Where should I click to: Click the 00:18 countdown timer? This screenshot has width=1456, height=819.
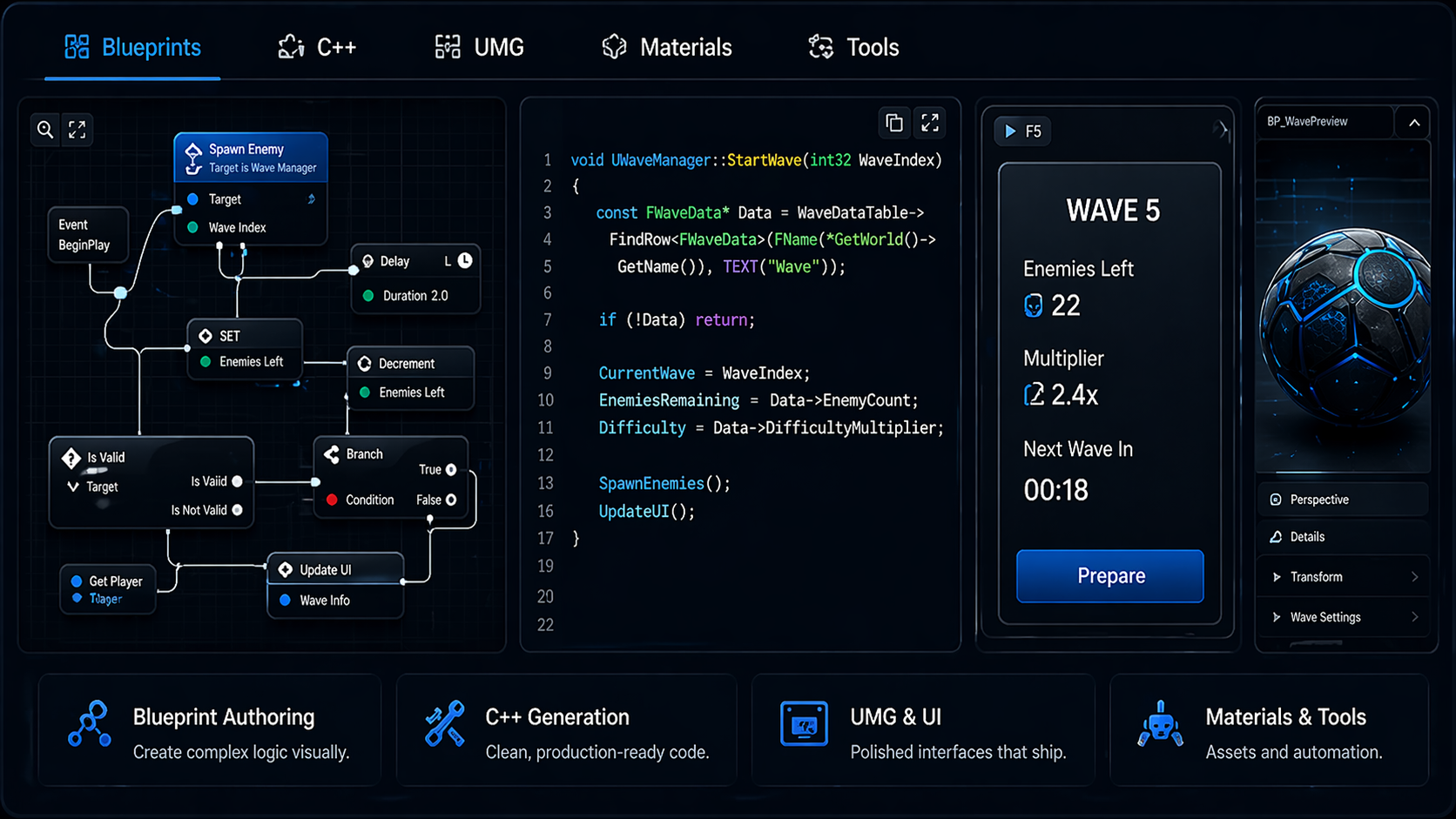tap(1056, 490)
